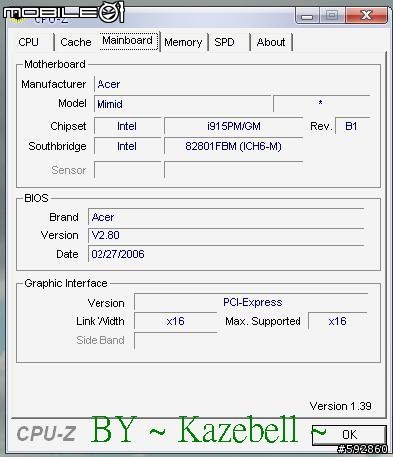Click the Link Width label
The image size is (393, 457).
coord(100,321)
